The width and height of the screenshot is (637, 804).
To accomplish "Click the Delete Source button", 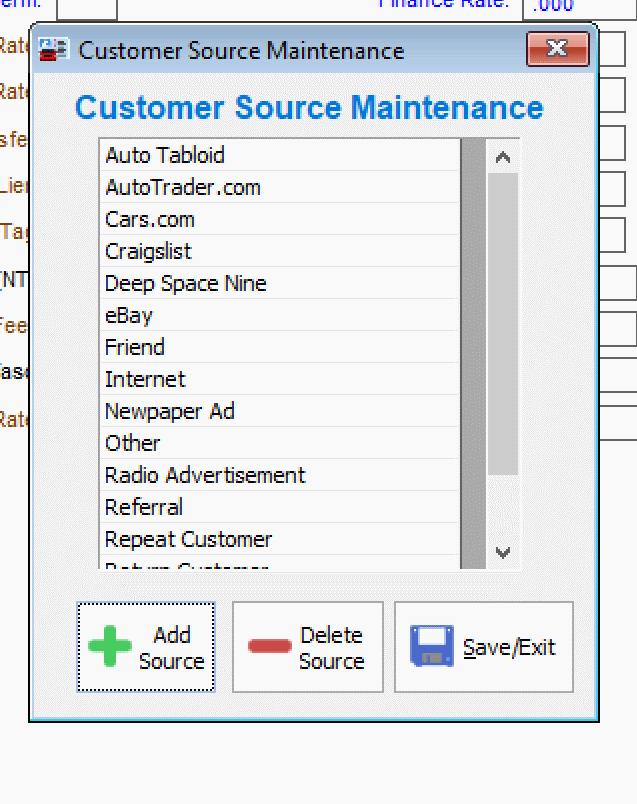I will pos(308,647).
